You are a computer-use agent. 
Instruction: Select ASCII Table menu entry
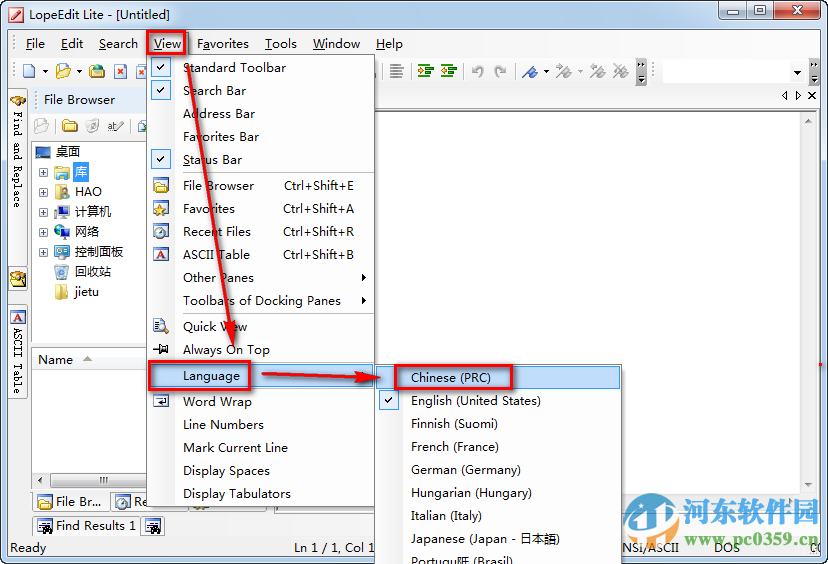pyautogui.click(x=262, y=255)
